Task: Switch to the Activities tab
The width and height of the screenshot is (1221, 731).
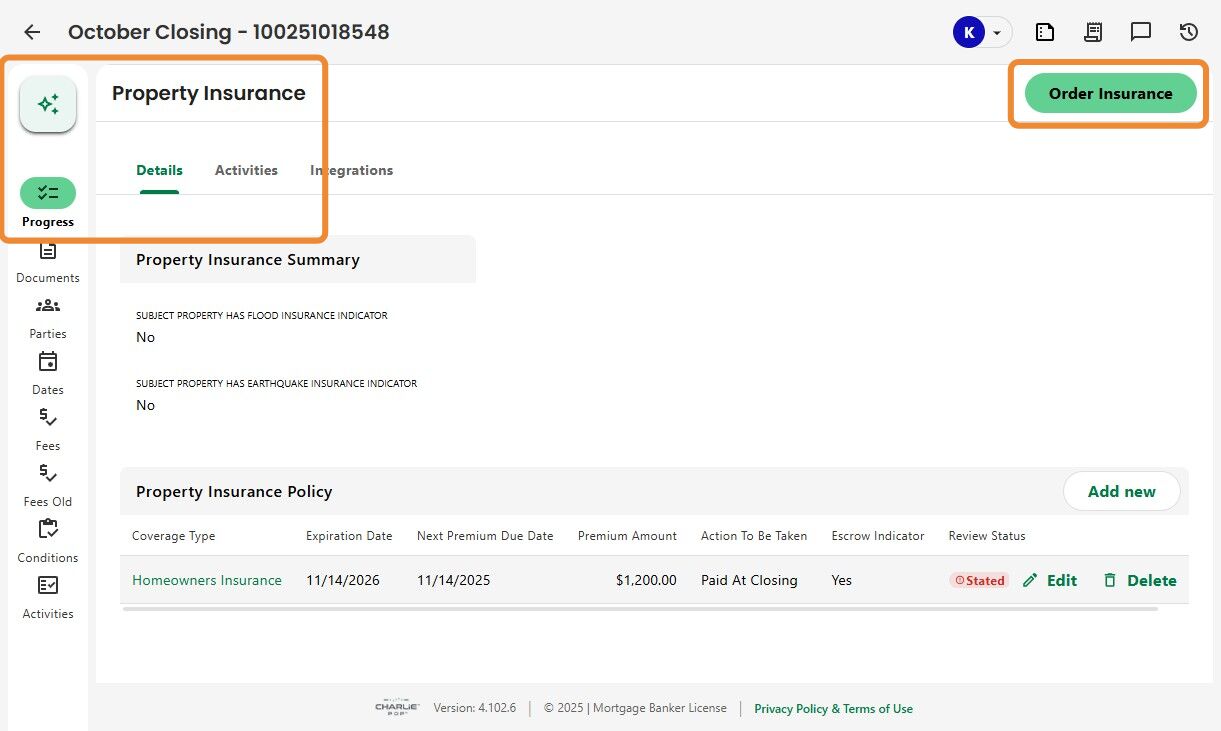Action: click(x=246, y=170)
